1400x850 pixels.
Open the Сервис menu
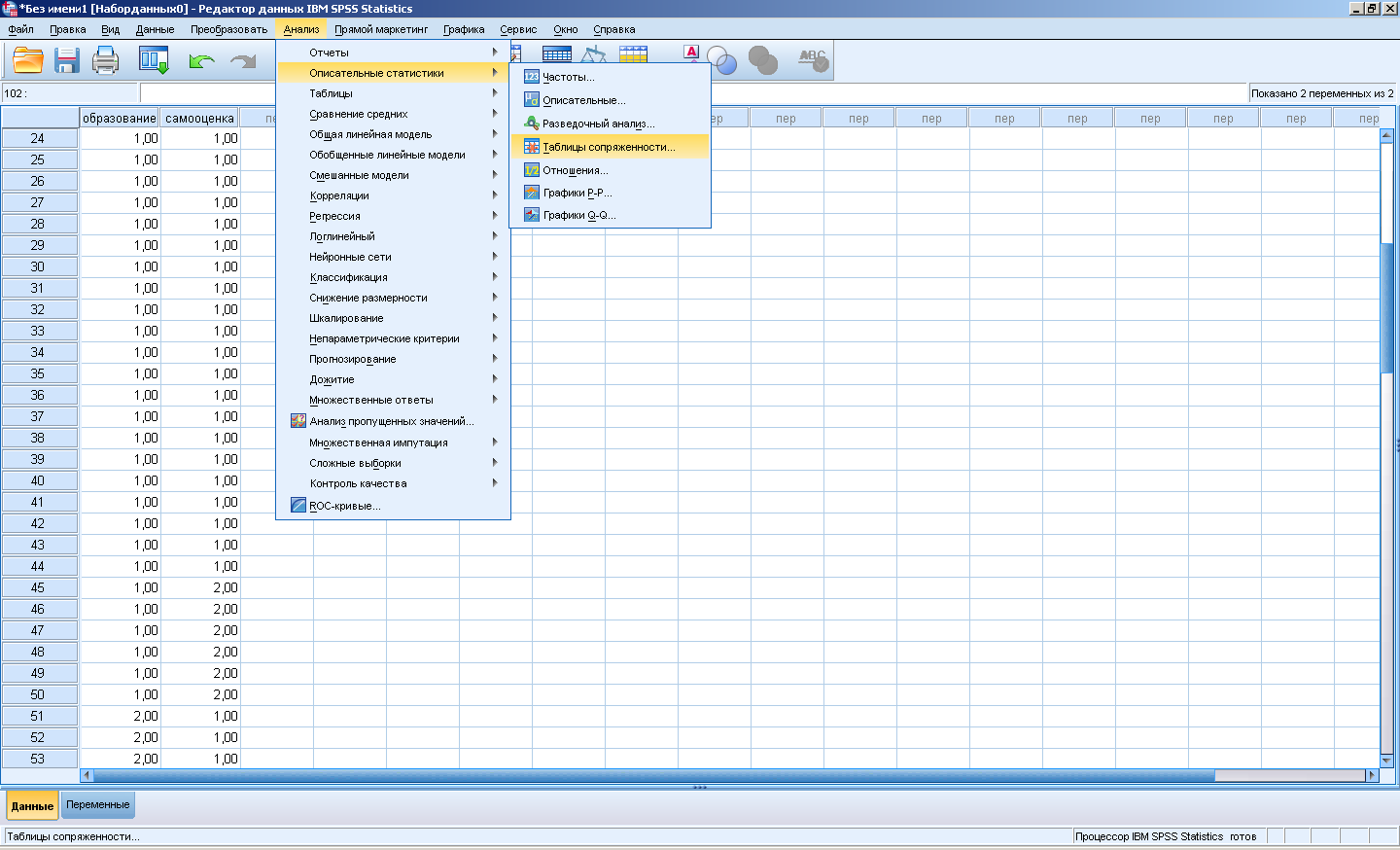tap(518, 29)
